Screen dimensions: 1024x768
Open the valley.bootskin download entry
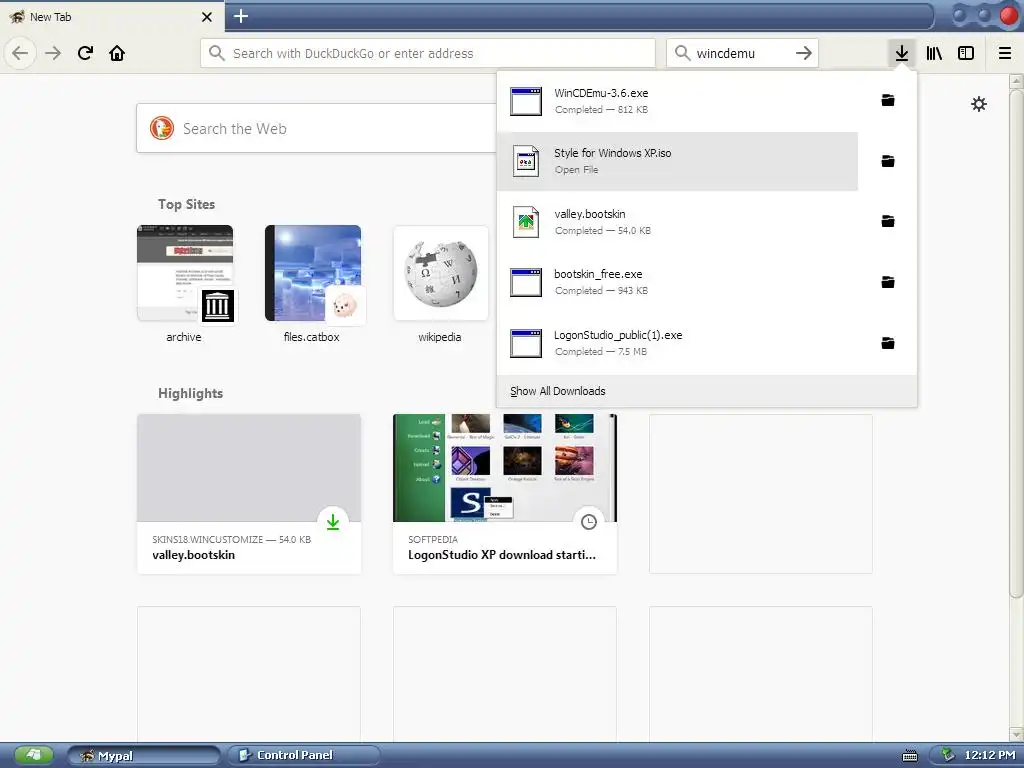point(677,222)
